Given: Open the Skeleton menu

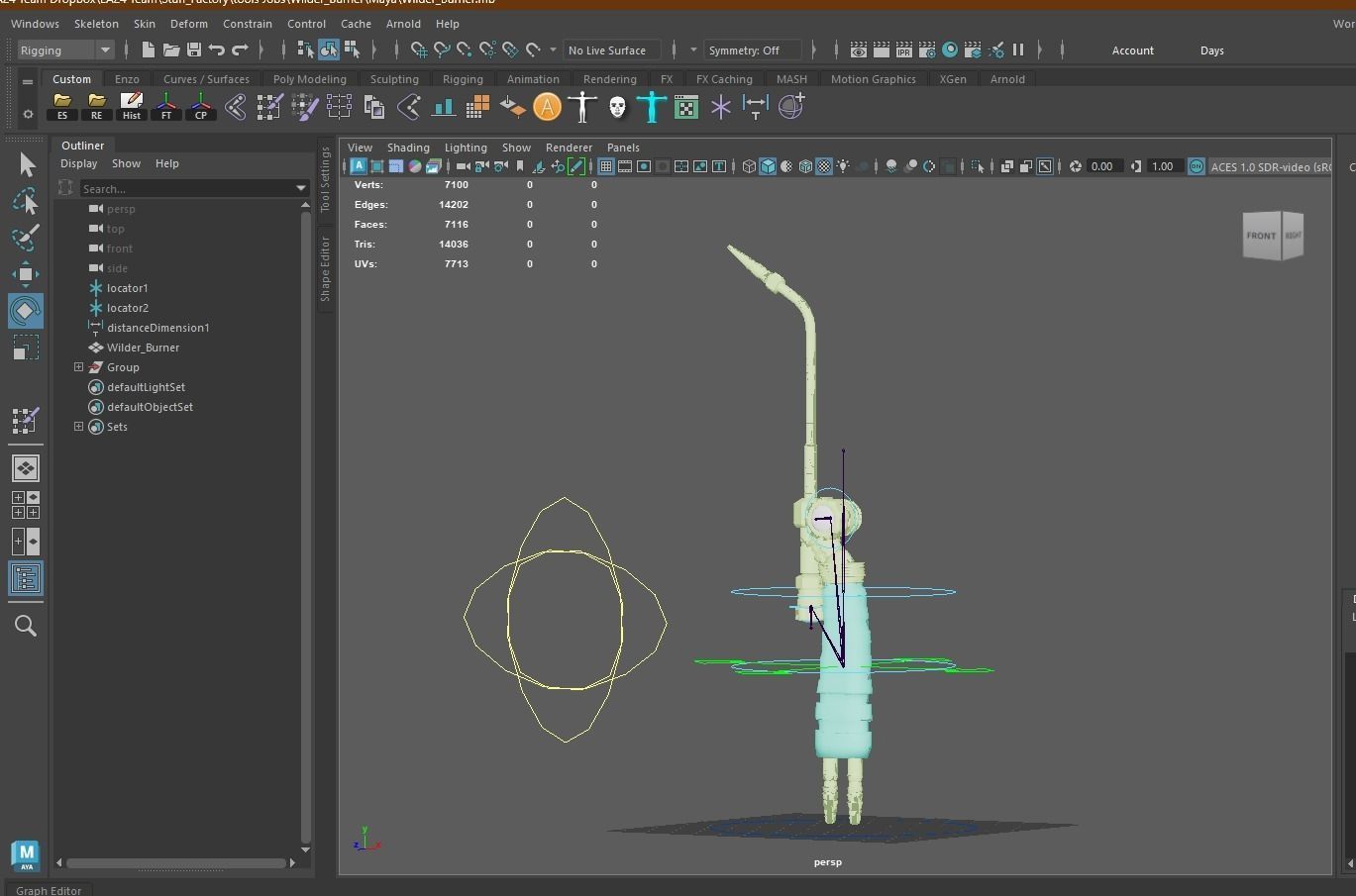Looking at the screenshot, I should 96,24.
